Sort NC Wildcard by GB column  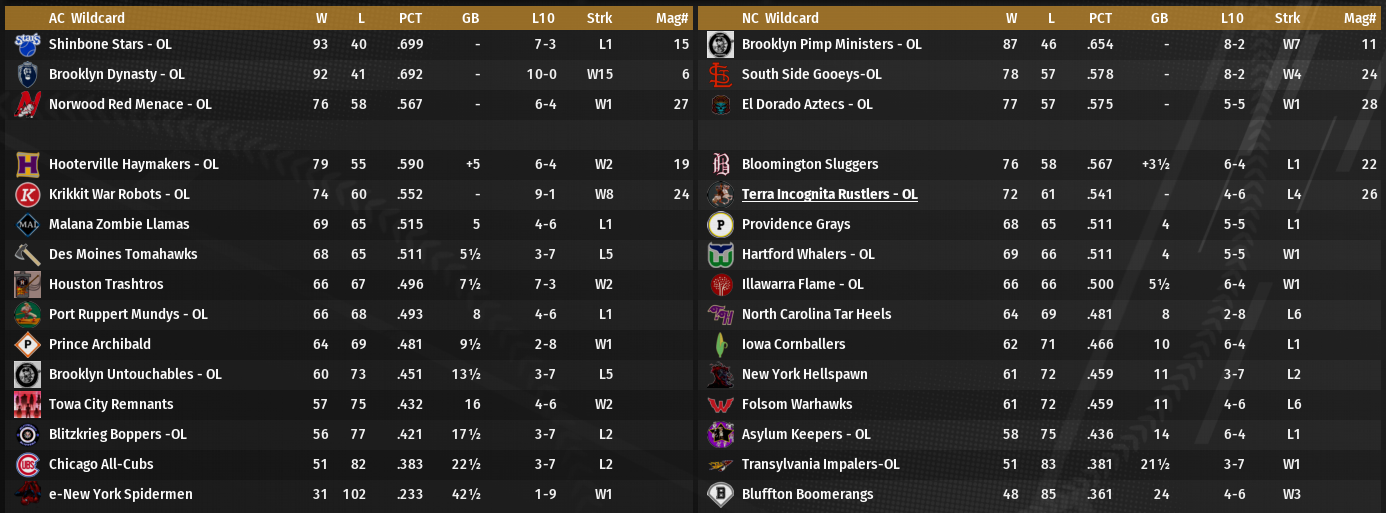click(1159, 18)
